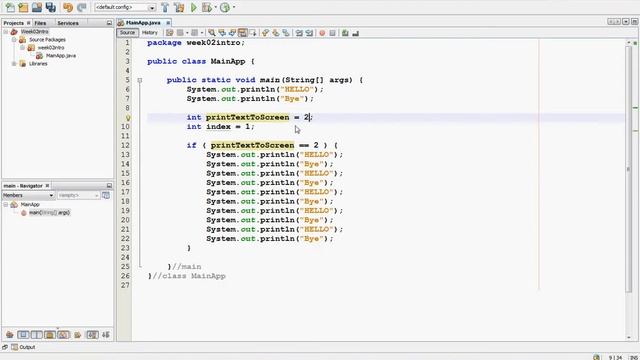Switch to the Projects tab

click(x=13, y=23)
